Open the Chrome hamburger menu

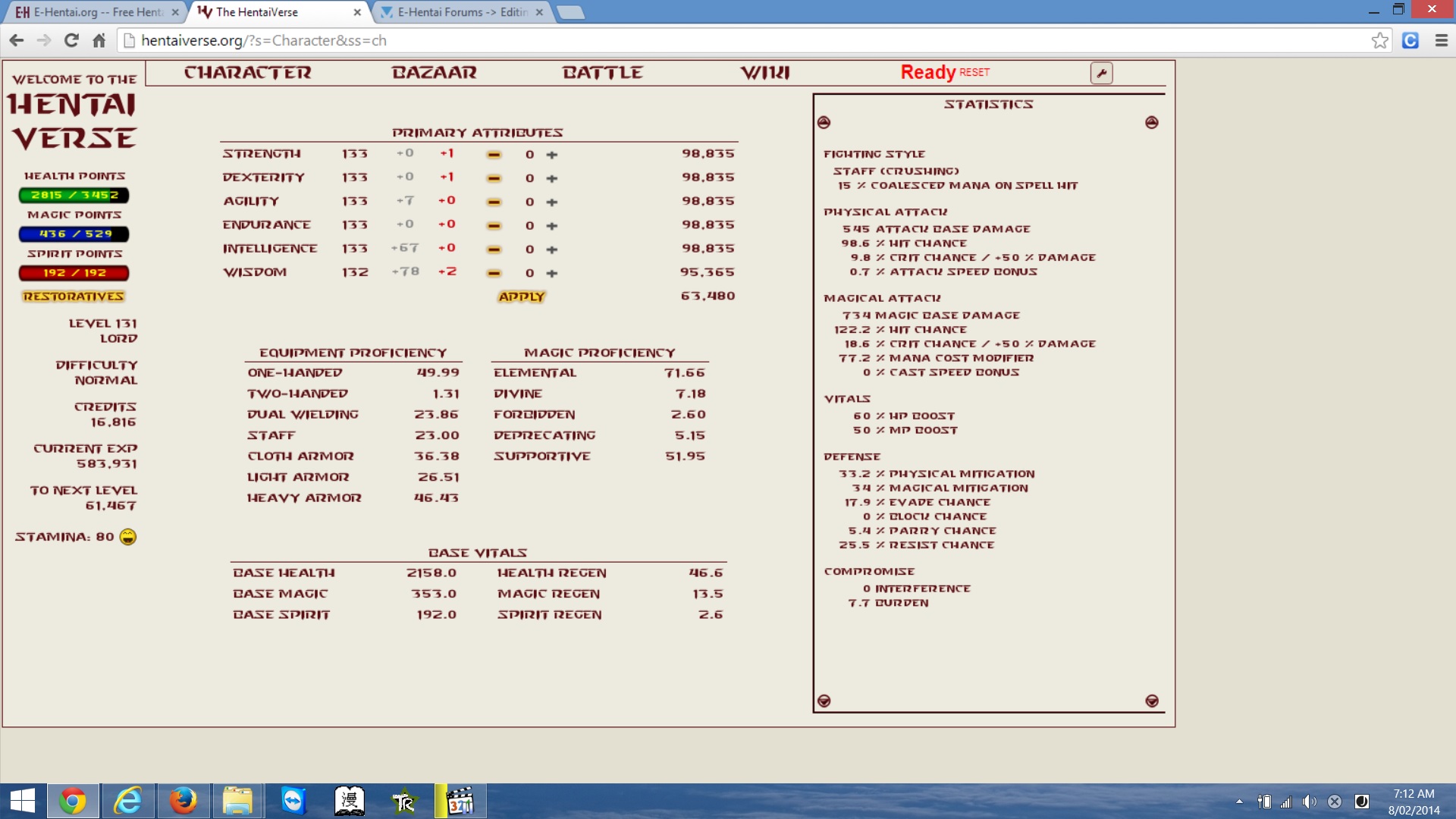pos(1442,40)
